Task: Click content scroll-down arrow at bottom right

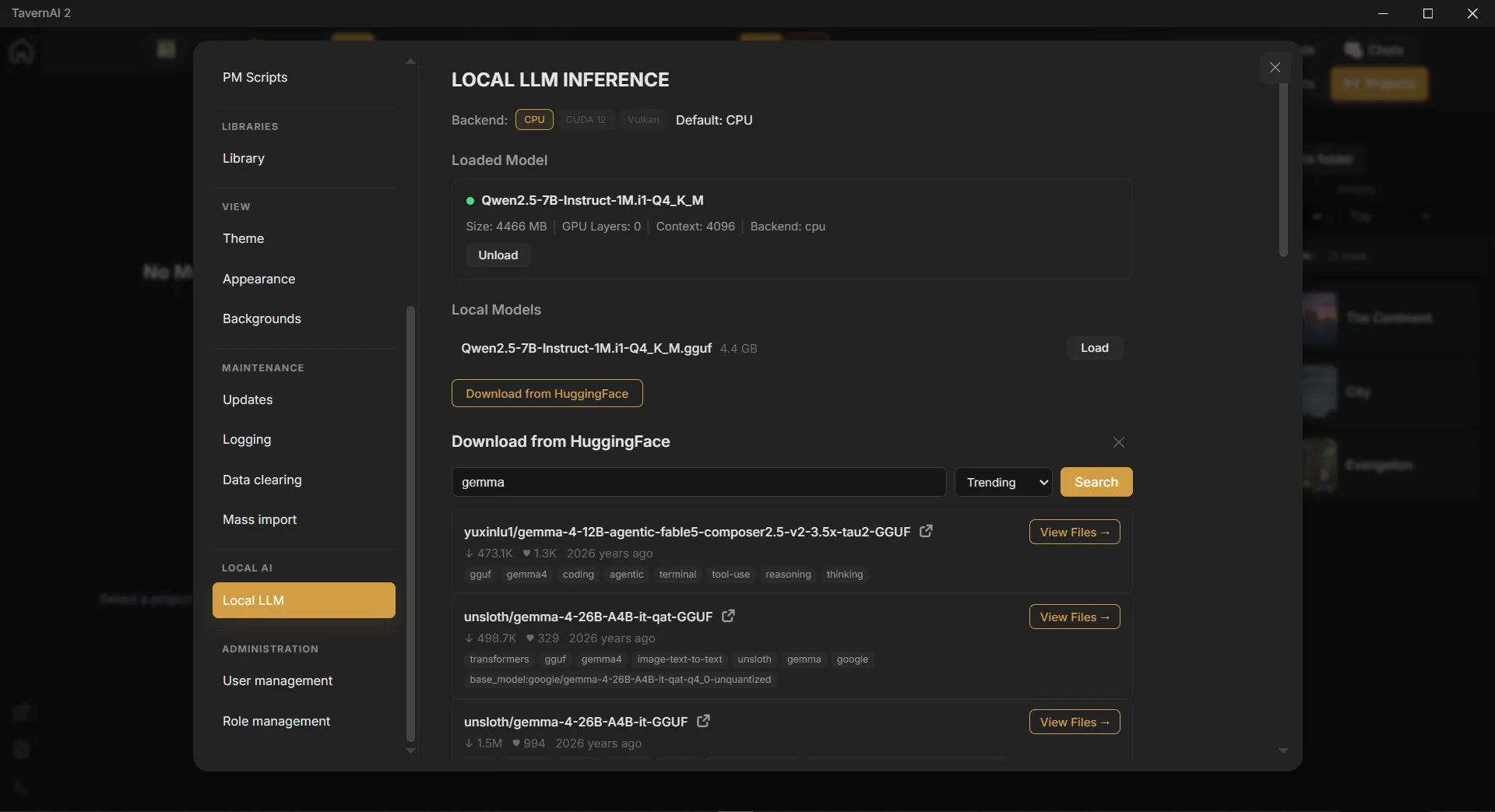Action: point(1283,750)
